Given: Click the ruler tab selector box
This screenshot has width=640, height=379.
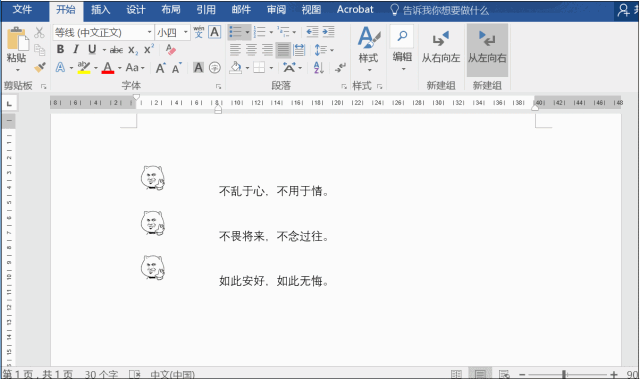Looking at the screenshot, I should 9,103.
